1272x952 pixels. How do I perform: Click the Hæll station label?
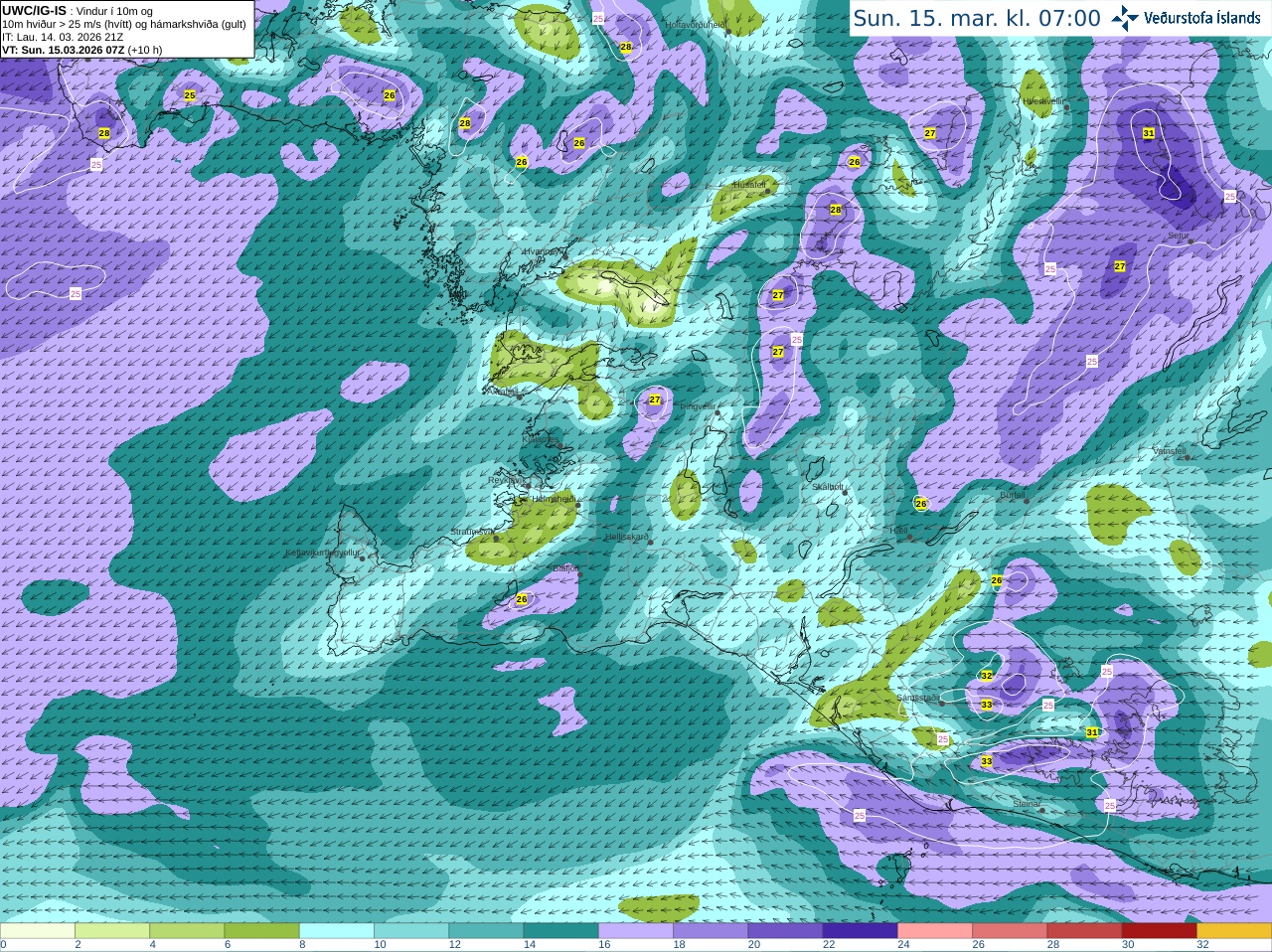[898, 531]
